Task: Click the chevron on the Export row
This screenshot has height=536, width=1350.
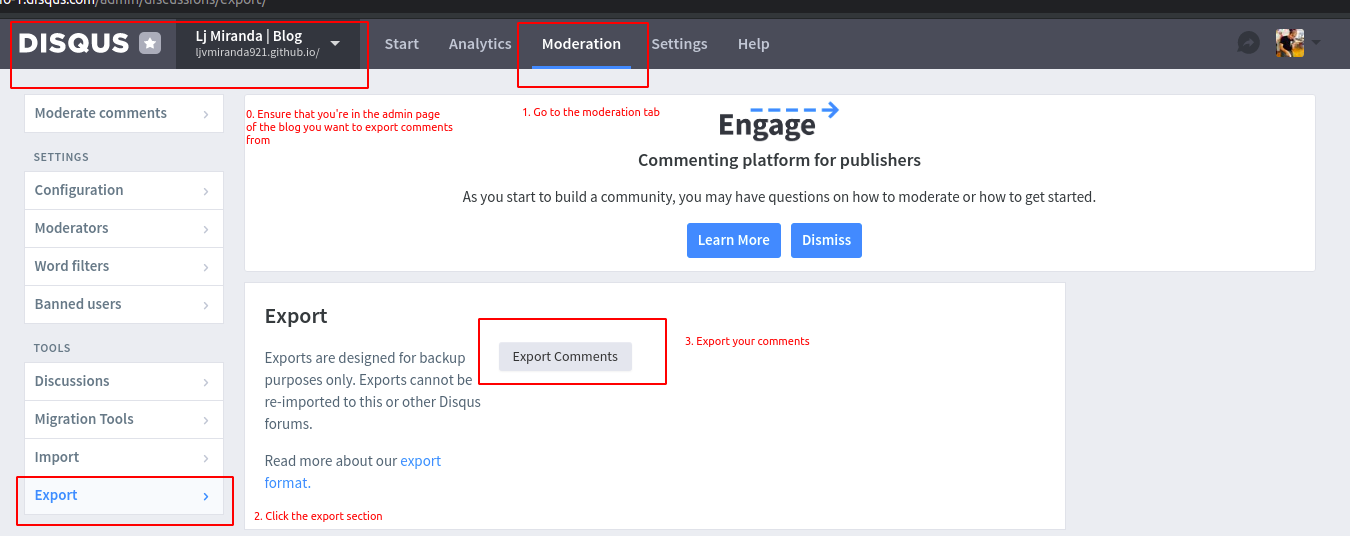Action: click(206, 496)
